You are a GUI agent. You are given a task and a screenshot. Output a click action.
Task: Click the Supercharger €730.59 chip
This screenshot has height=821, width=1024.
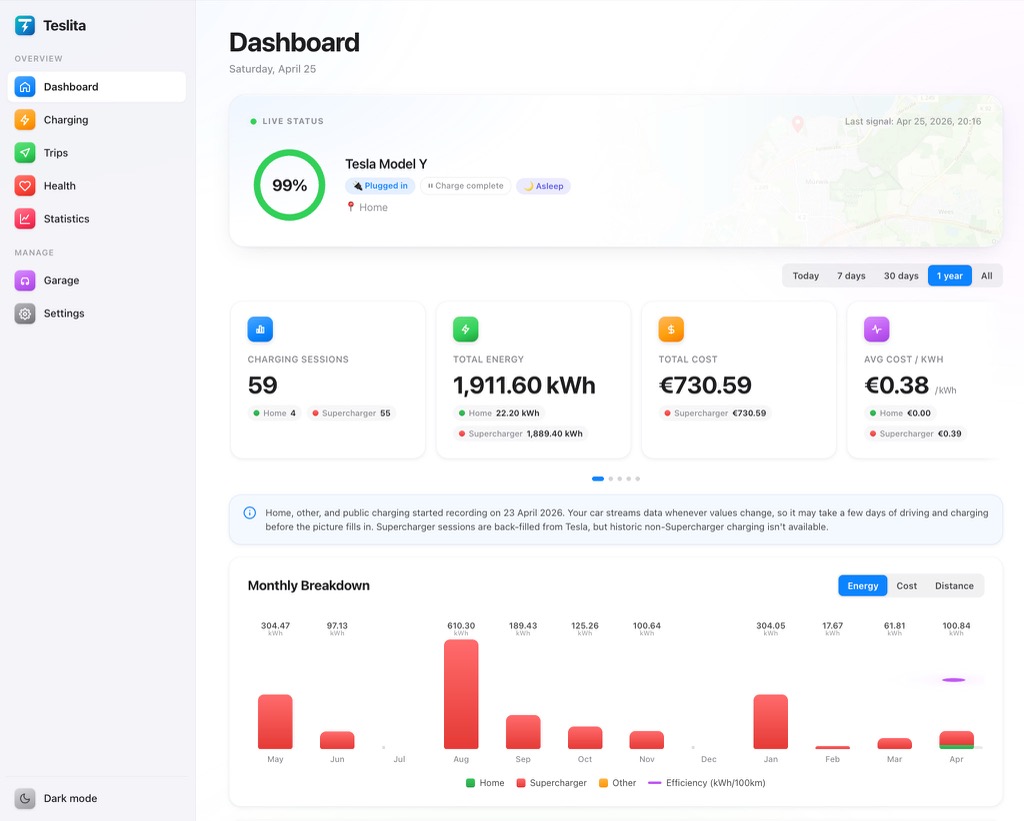pos(715,413)
